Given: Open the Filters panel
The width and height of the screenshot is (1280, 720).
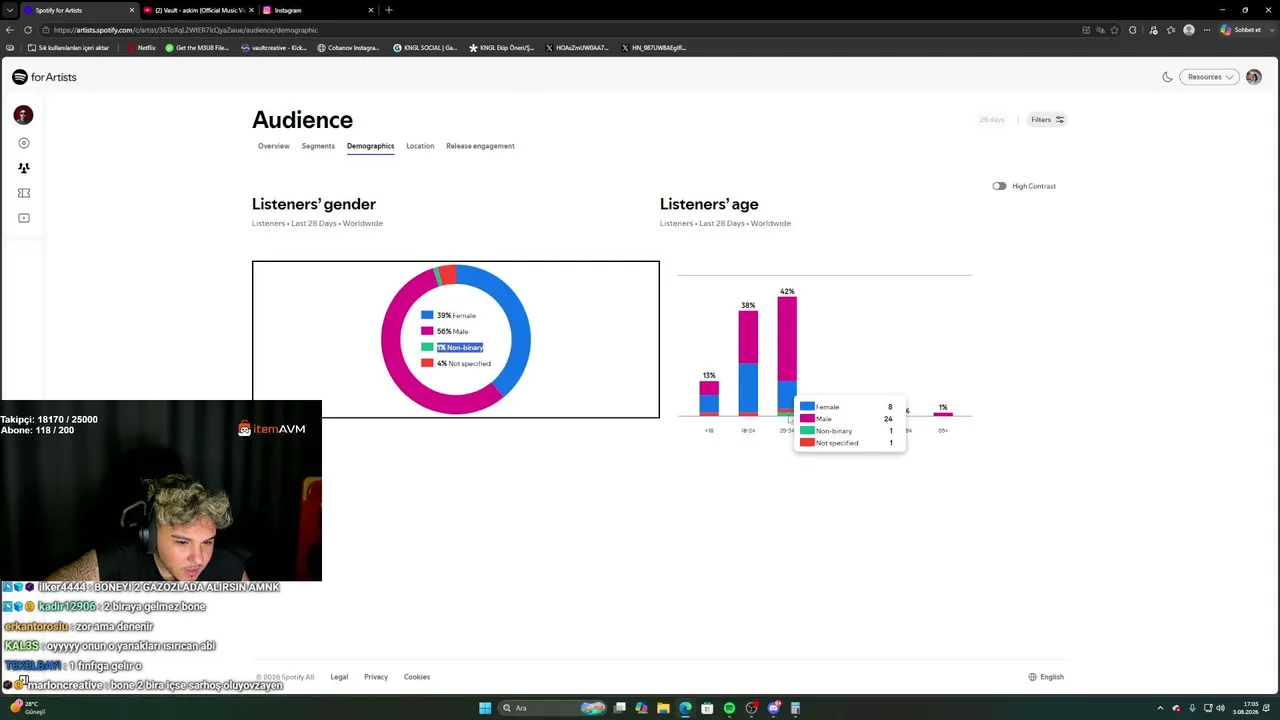Looking at the screenshot, I should click(1047, 120).
